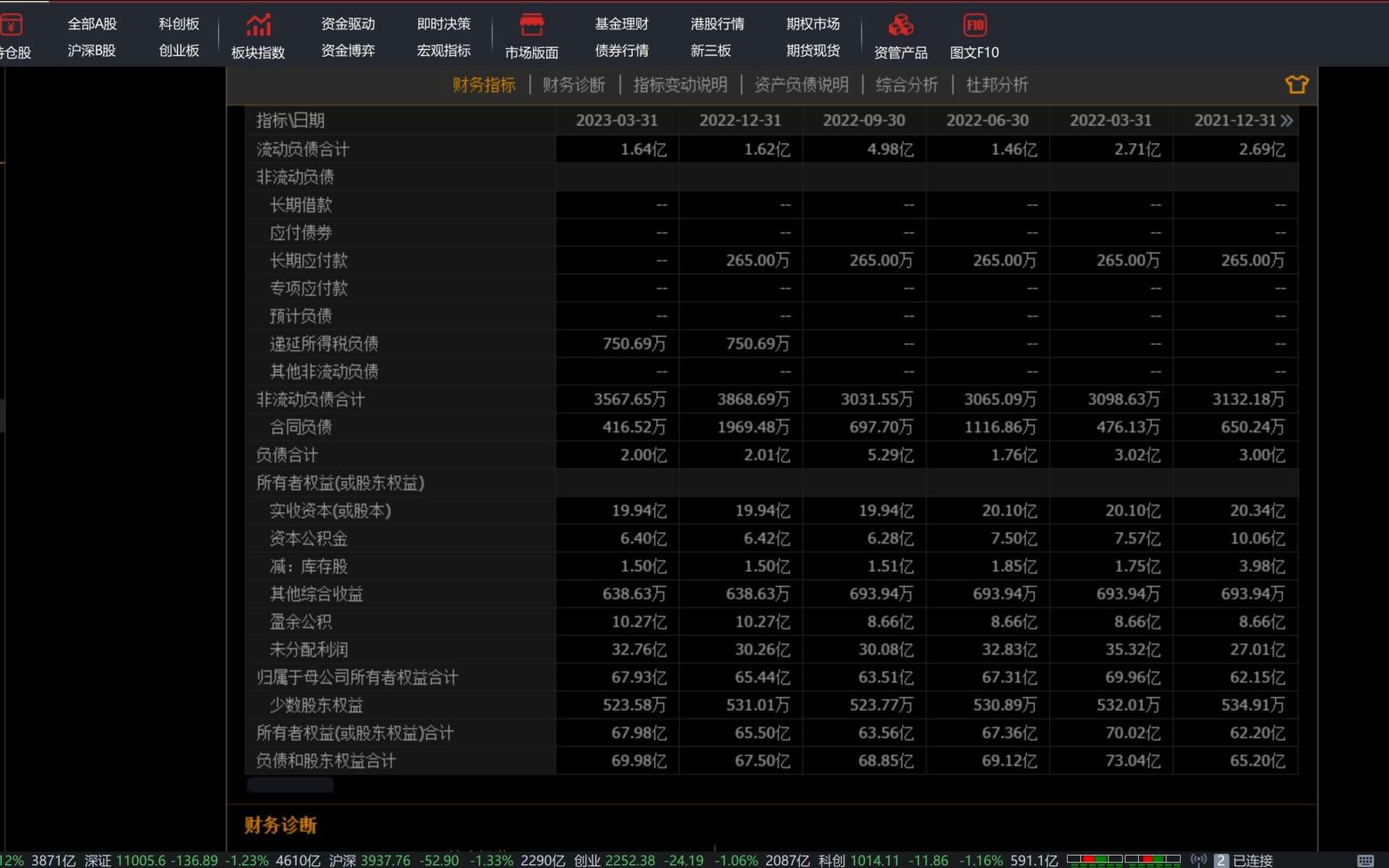
Task: Open the 图文F10 icon
Action: point(974,25)
